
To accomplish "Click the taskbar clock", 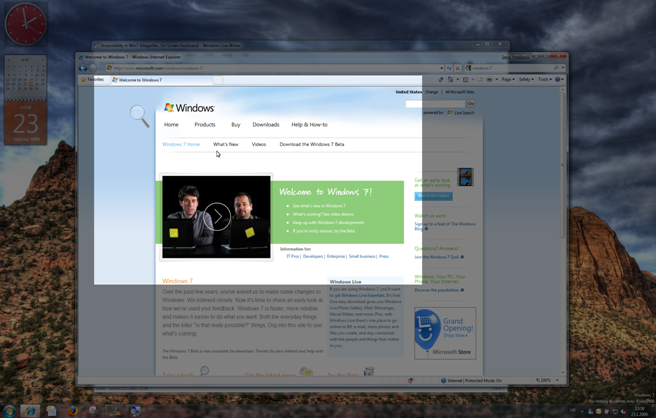I will (x=639, y=411).
